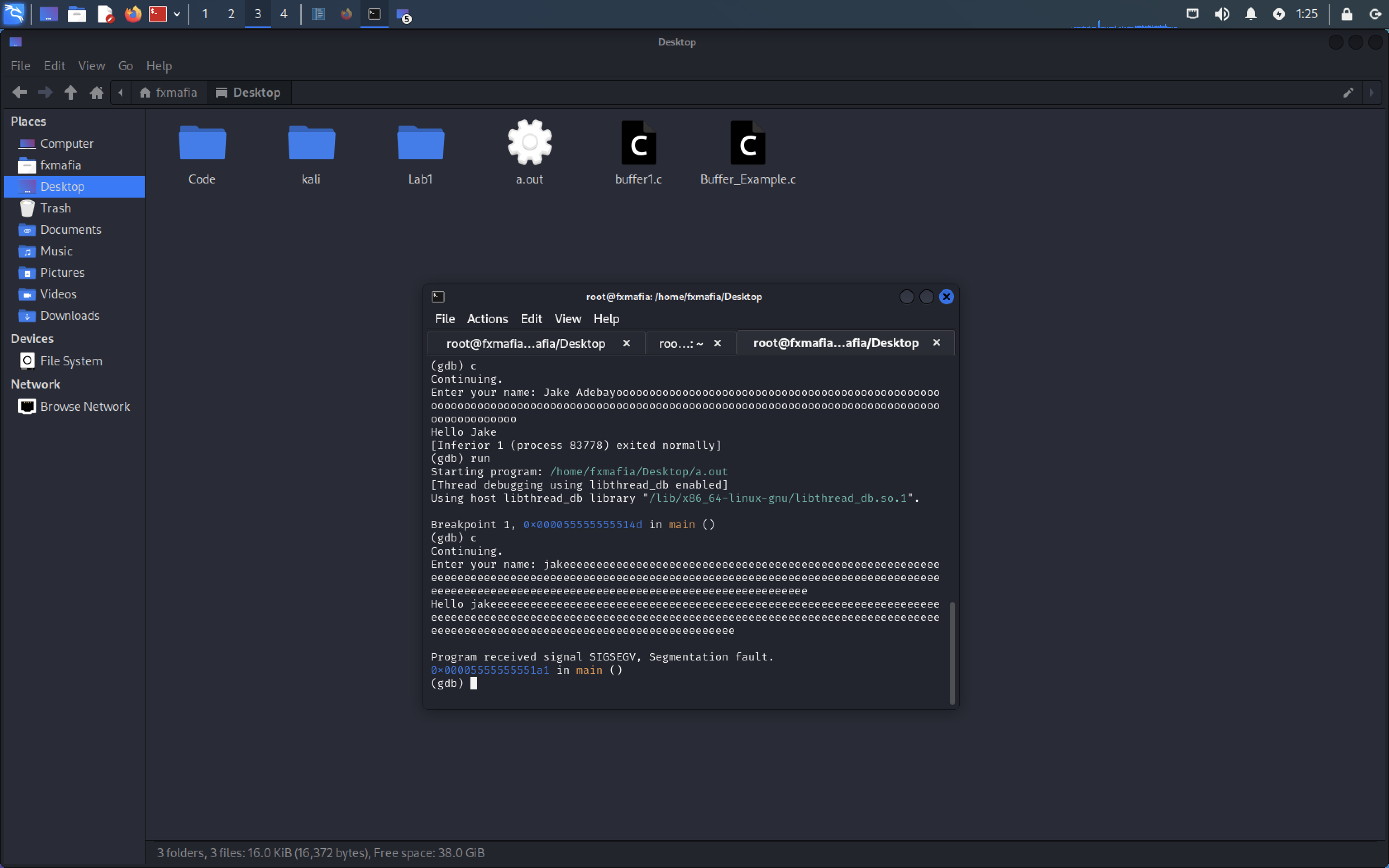This screenshot has height=868, width=1389.
Task: Select the buffer1.c file
Action: [638, 152]
